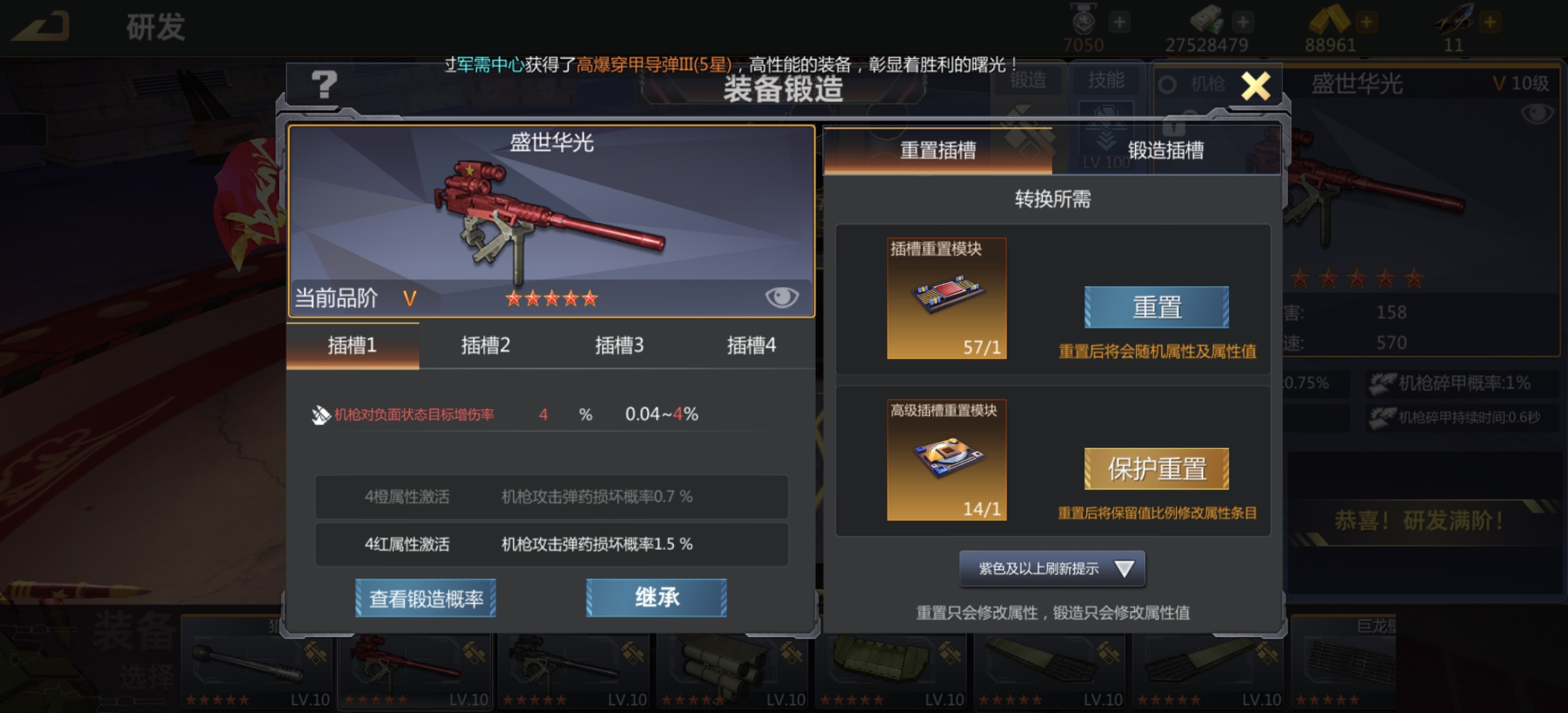Click the dropdown triangle arrow
The width and height of the screenshot is (1568, 713).
coord(1123,568)
